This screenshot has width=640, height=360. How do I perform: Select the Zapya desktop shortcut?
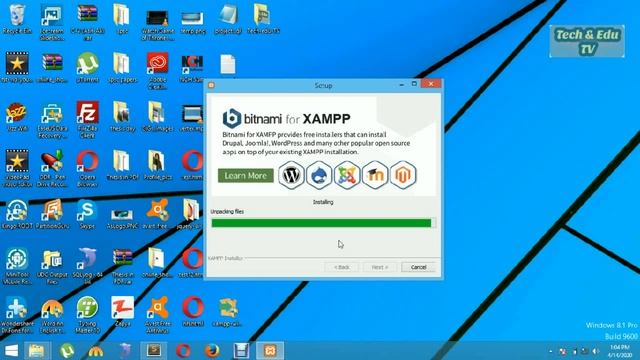pos(122,311)
